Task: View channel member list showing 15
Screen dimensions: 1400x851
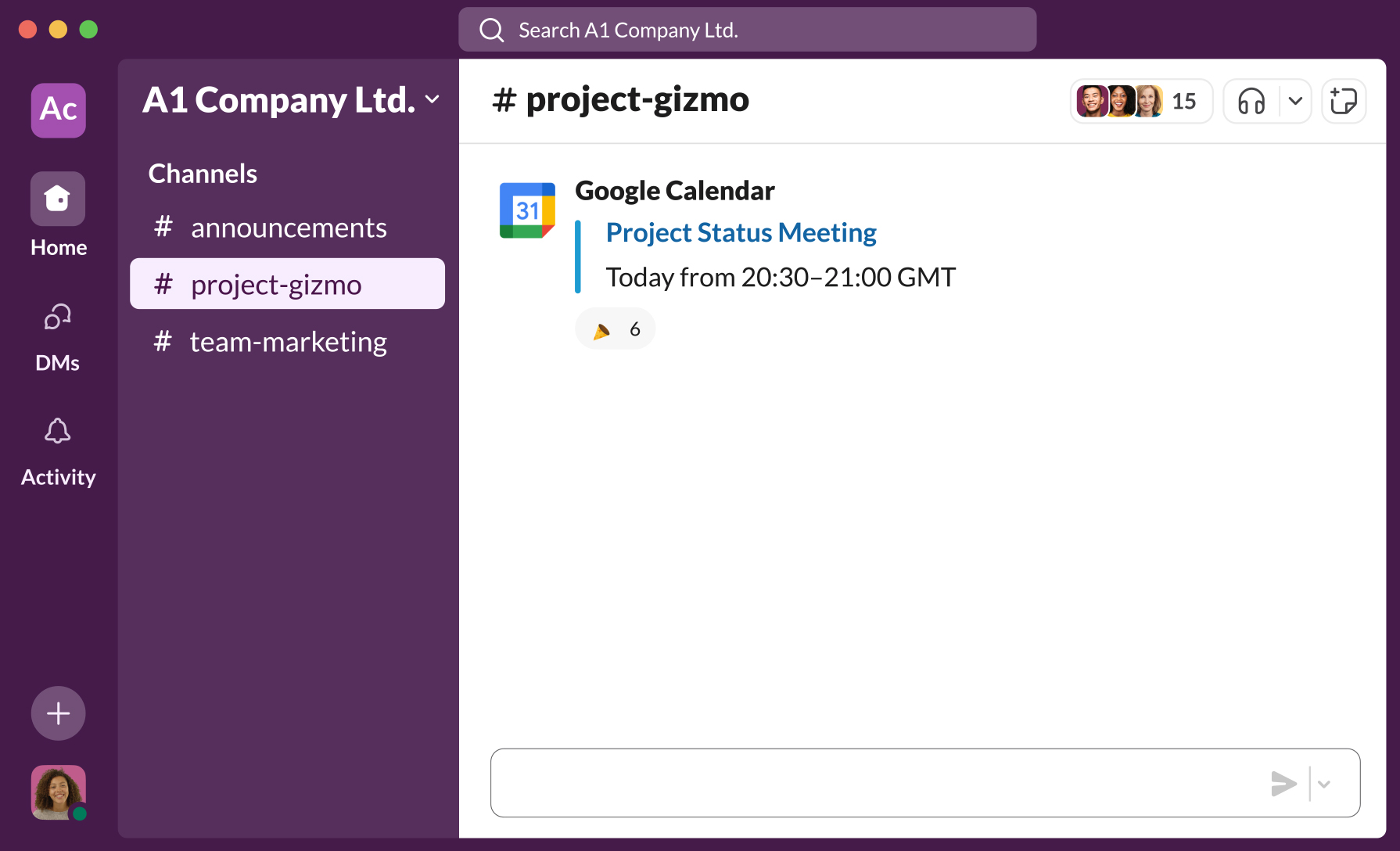Action: (x=1141, y=101)
